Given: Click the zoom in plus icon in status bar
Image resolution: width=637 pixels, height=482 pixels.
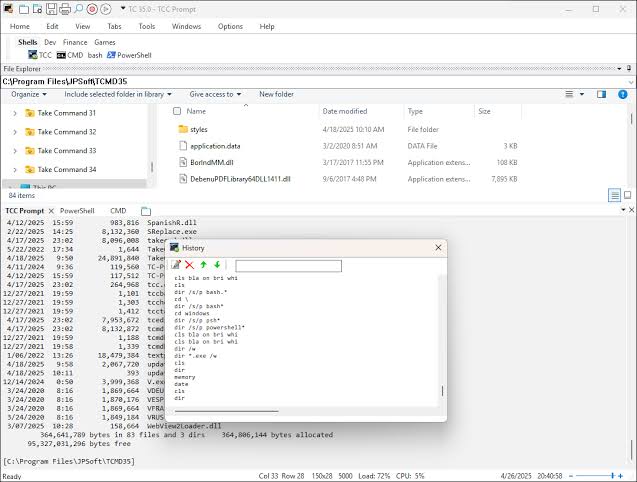Looking at the screenshot, I should [620, 476].
